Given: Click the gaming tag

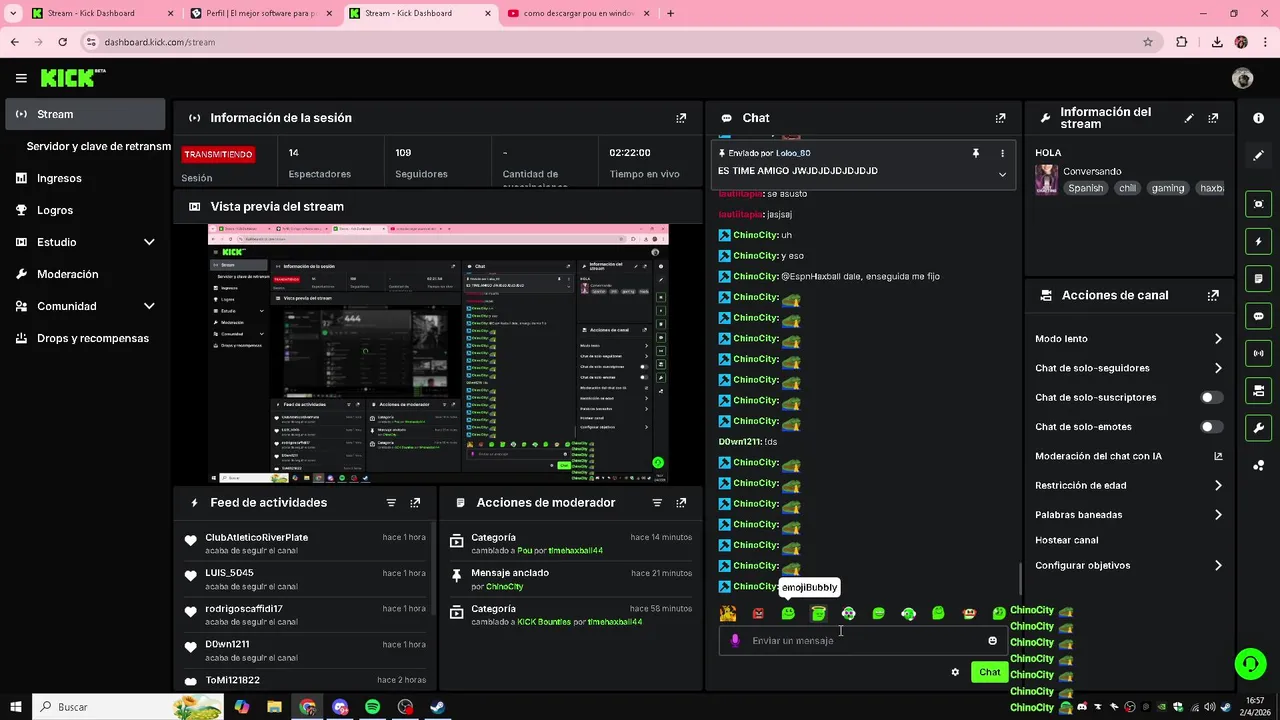Looking at the screenshot, I should tap(1167, 188).
